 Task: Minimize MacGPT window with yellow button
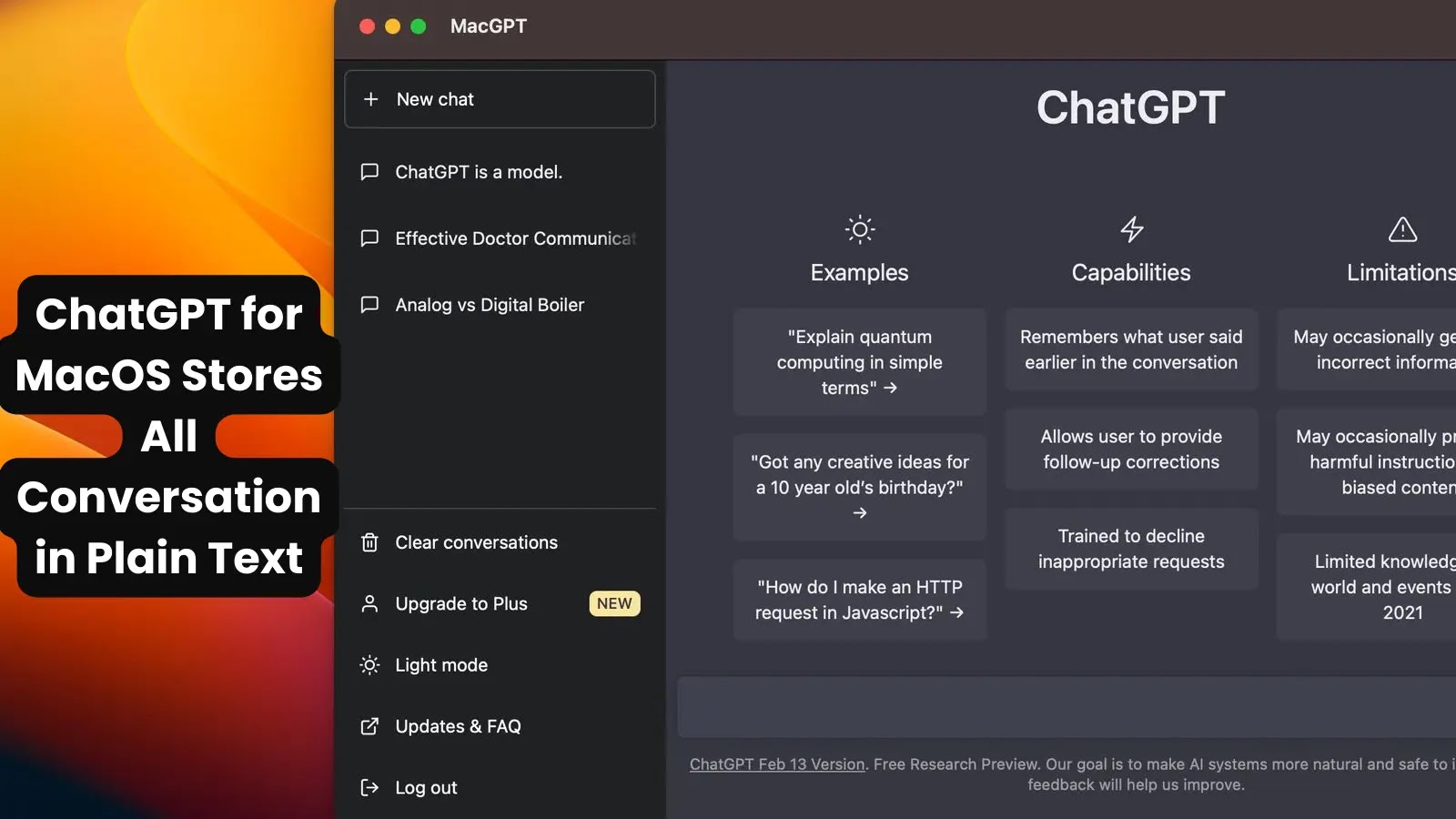coord(393,26)
